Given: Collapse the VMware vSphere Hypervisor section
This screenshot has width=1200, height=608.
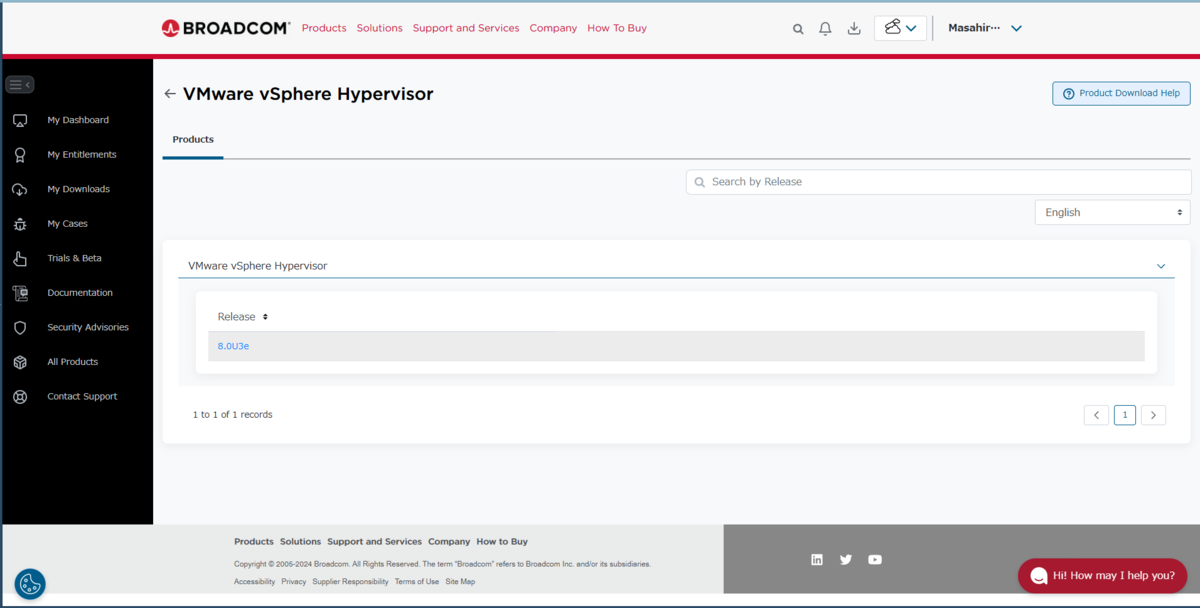Looking at the screenshot, I should (1161, 266).
